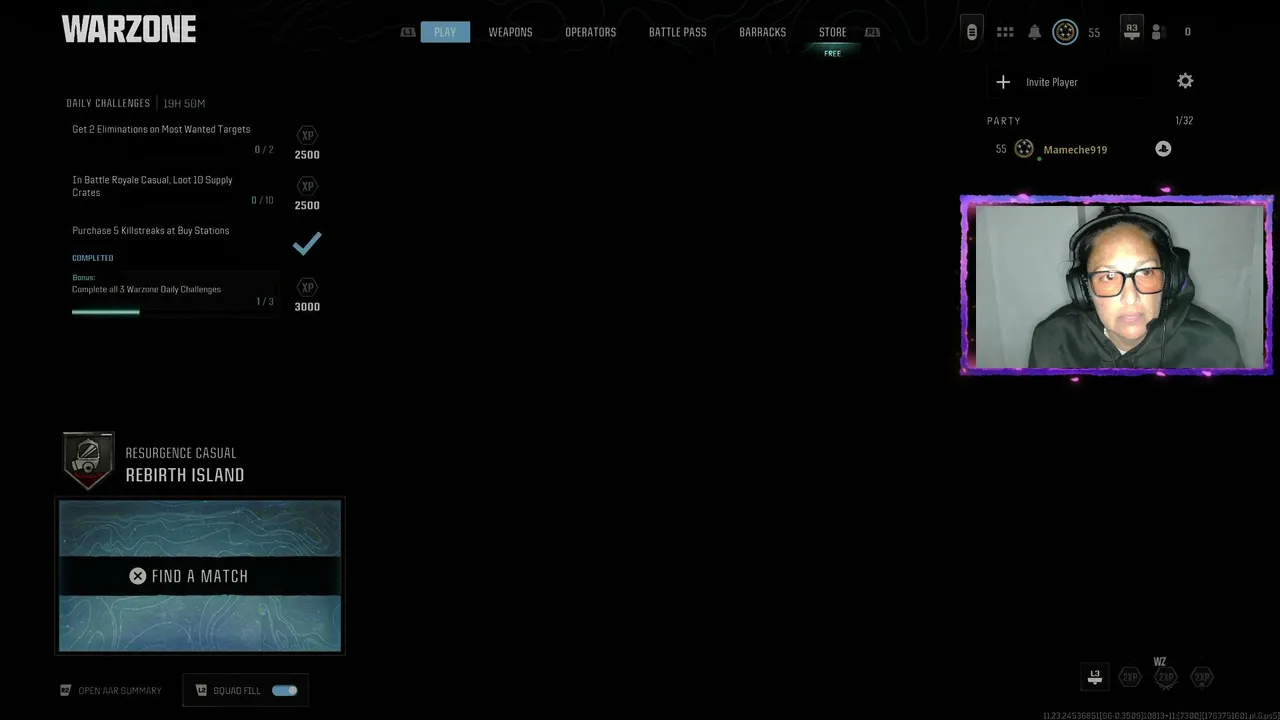Click the Complete all 3 Warzone Daily Challenges text
Image resolution: width=1280 pixels, height=720 pixels.
(x=146, y=289)
